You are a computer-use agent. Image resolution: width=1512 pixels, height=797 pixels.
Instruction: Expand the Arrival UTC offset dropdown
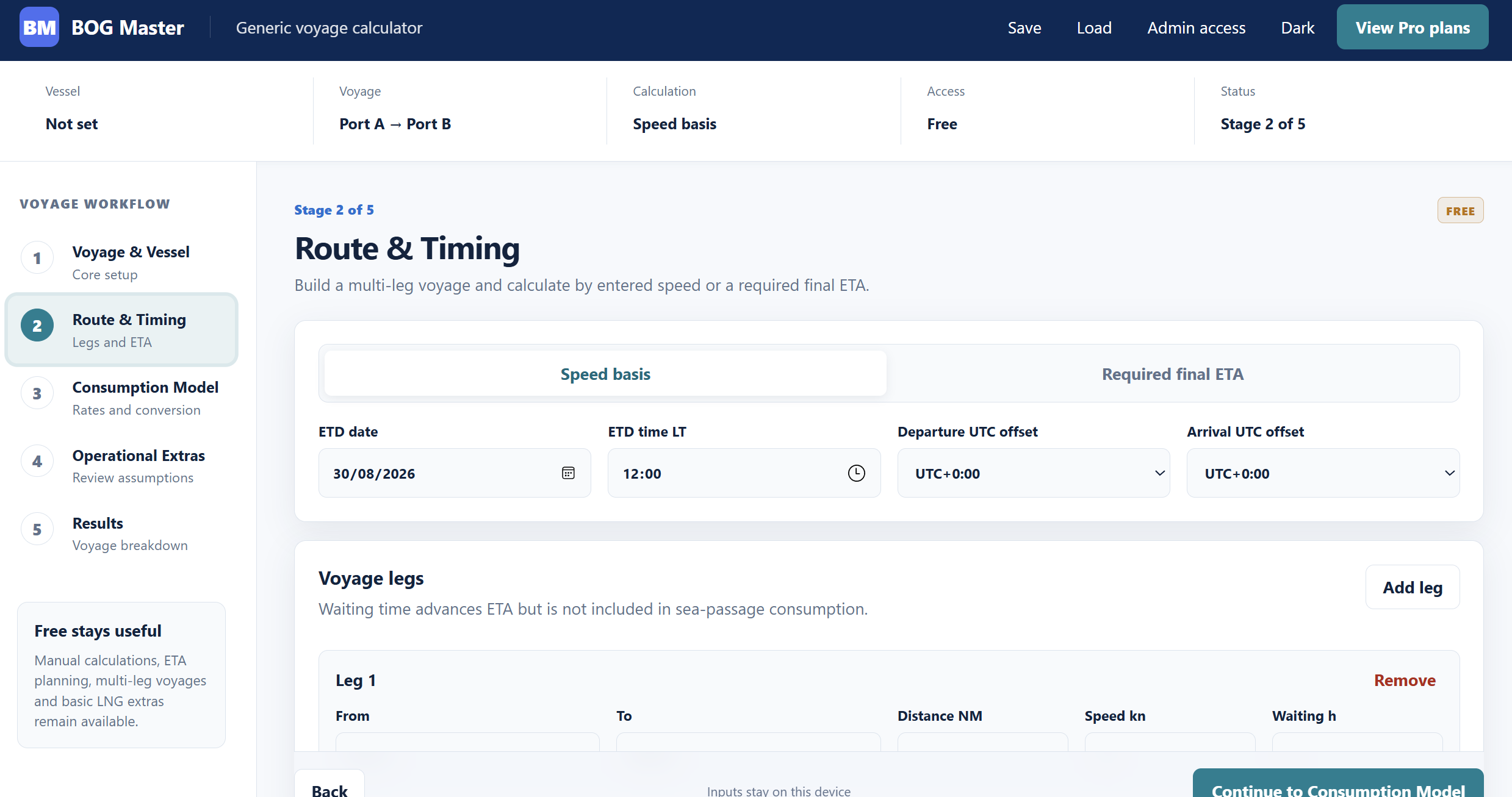click(x=1323, y=473)
